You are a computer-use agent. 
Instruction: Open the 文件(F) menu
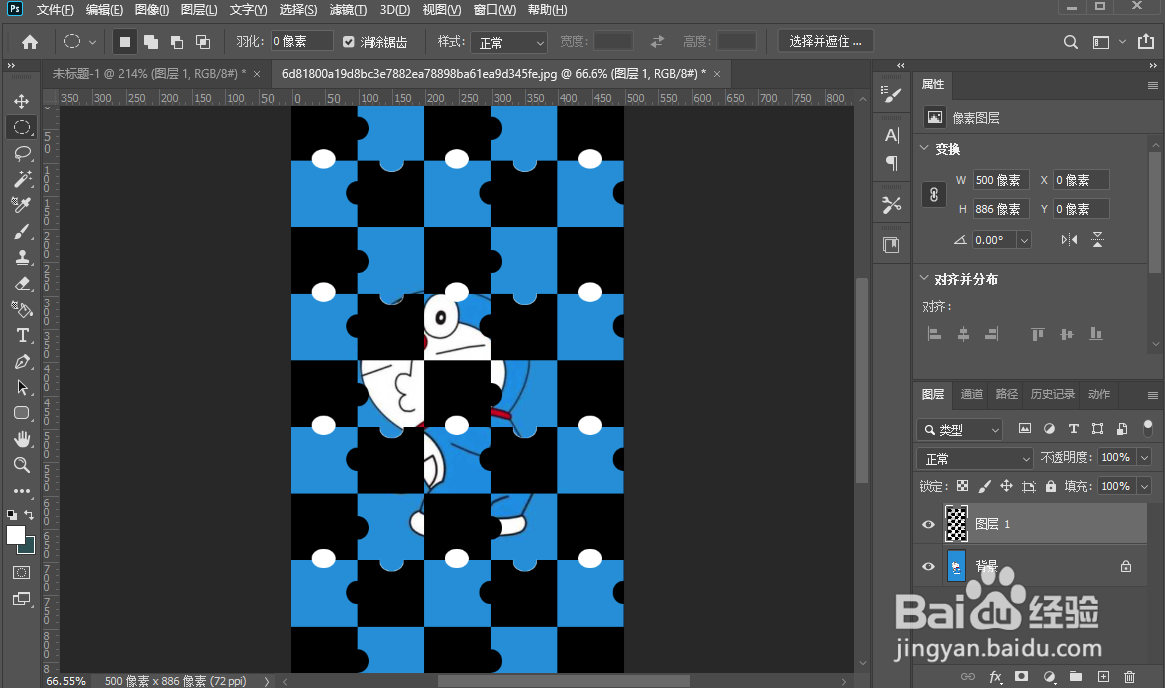55,10
